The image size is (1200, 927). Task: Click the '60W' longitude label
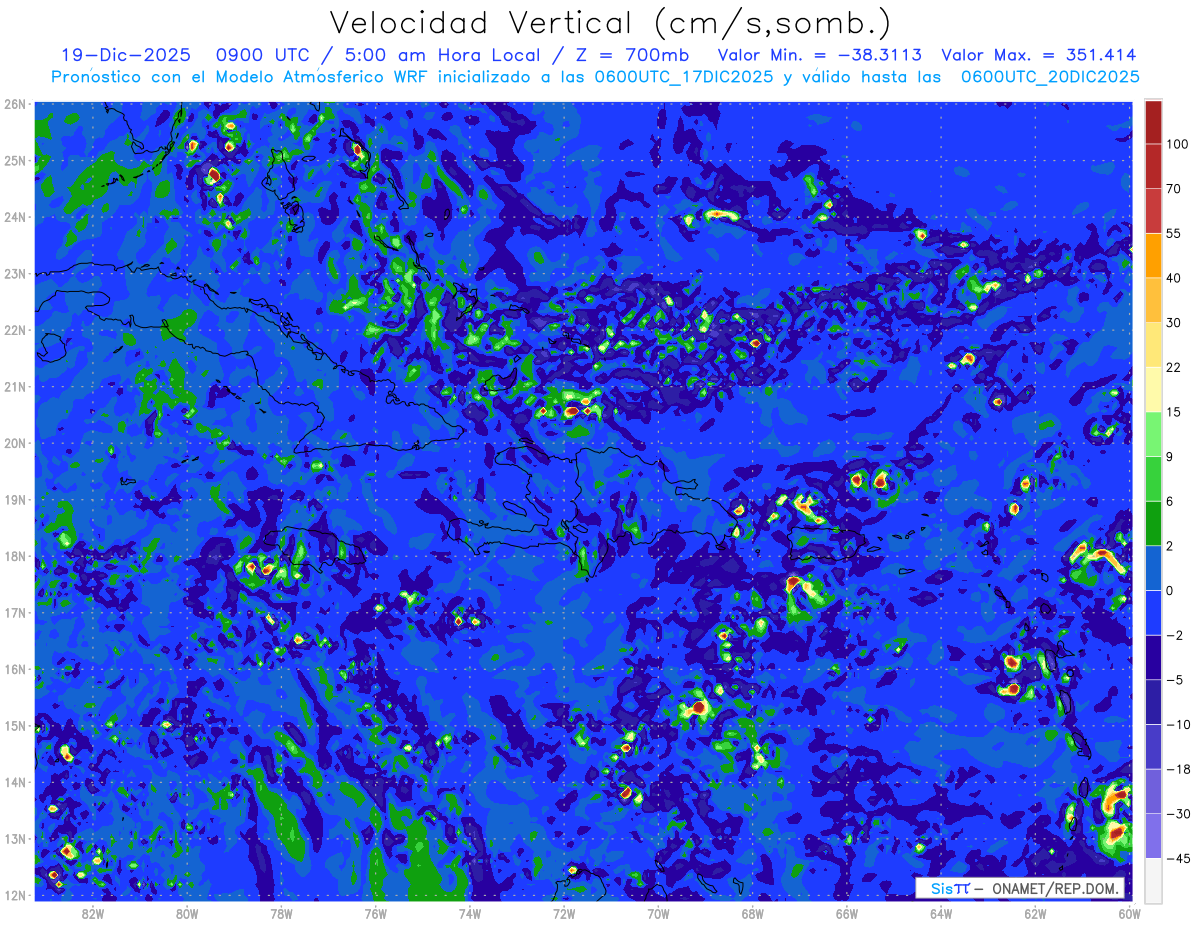coord(1129,912)
